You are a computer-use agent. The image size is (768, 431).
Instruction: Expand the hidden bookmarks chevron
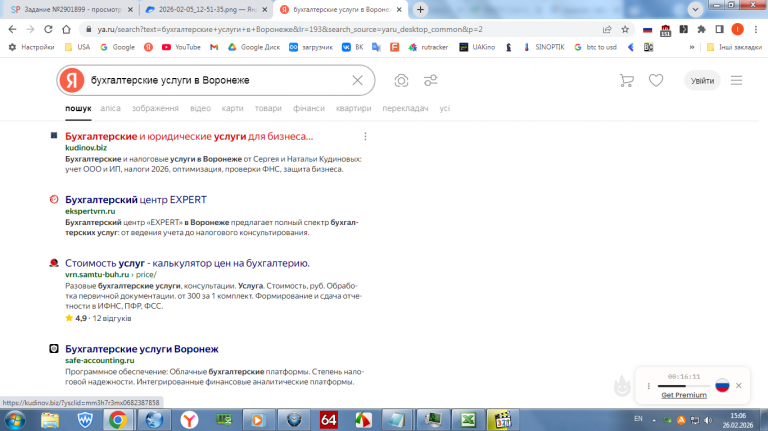point(692,47)
